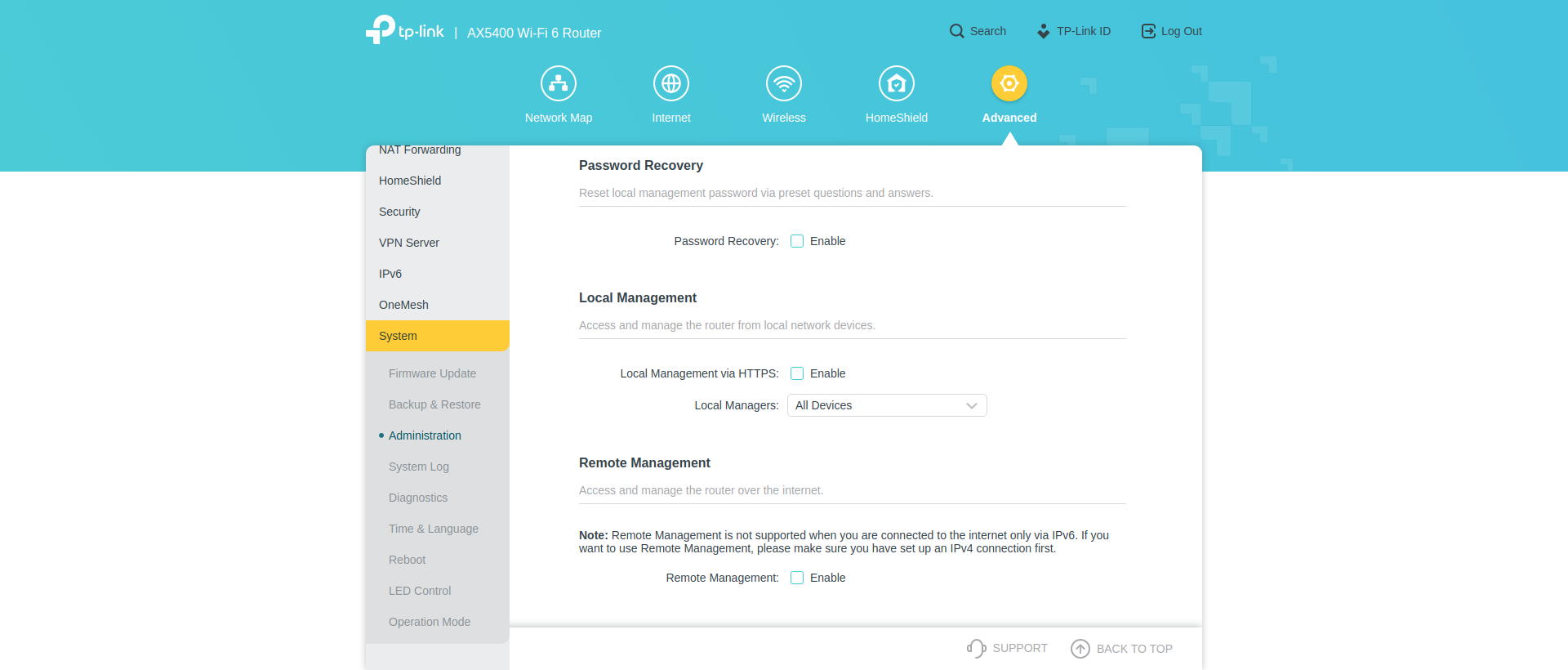
Task: Open Firmware Update in the sidebar
Action: point(432,373)
